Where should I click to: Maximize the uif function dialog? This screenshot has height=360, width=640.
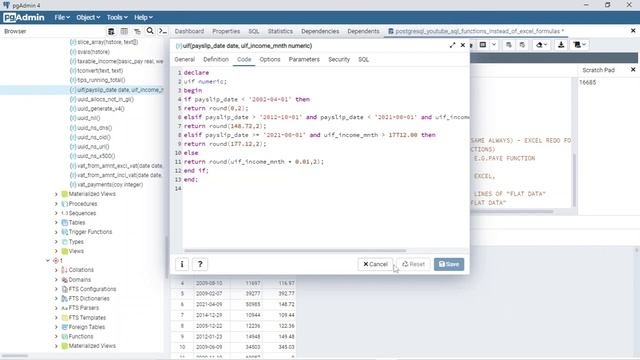[x=452, y=45]
